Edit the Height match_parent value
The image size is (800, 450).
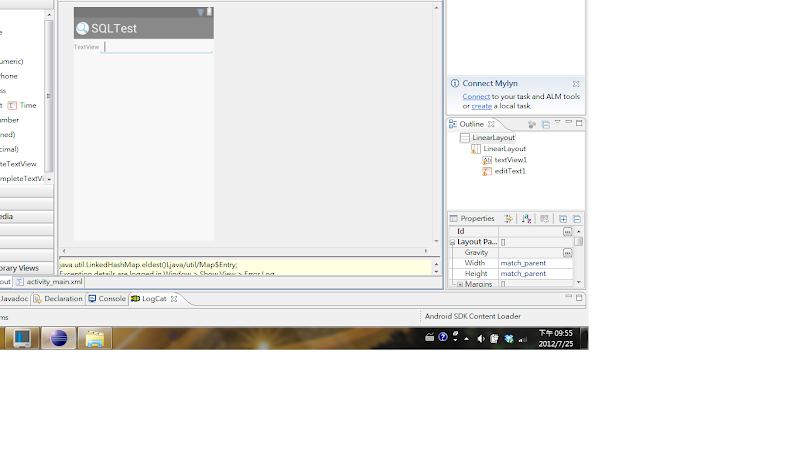click(536, 274)
